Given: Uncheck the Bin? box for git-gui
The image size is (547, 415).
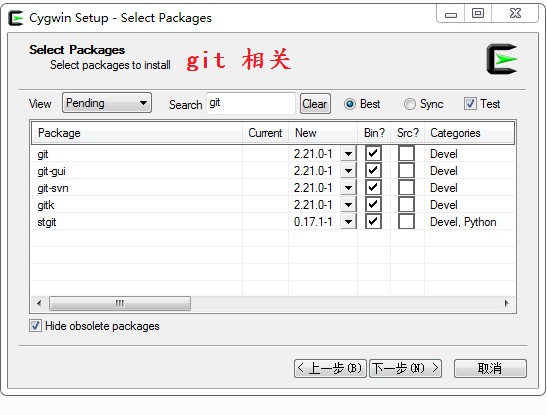Looking at the screenshot, I should point(373,170).
